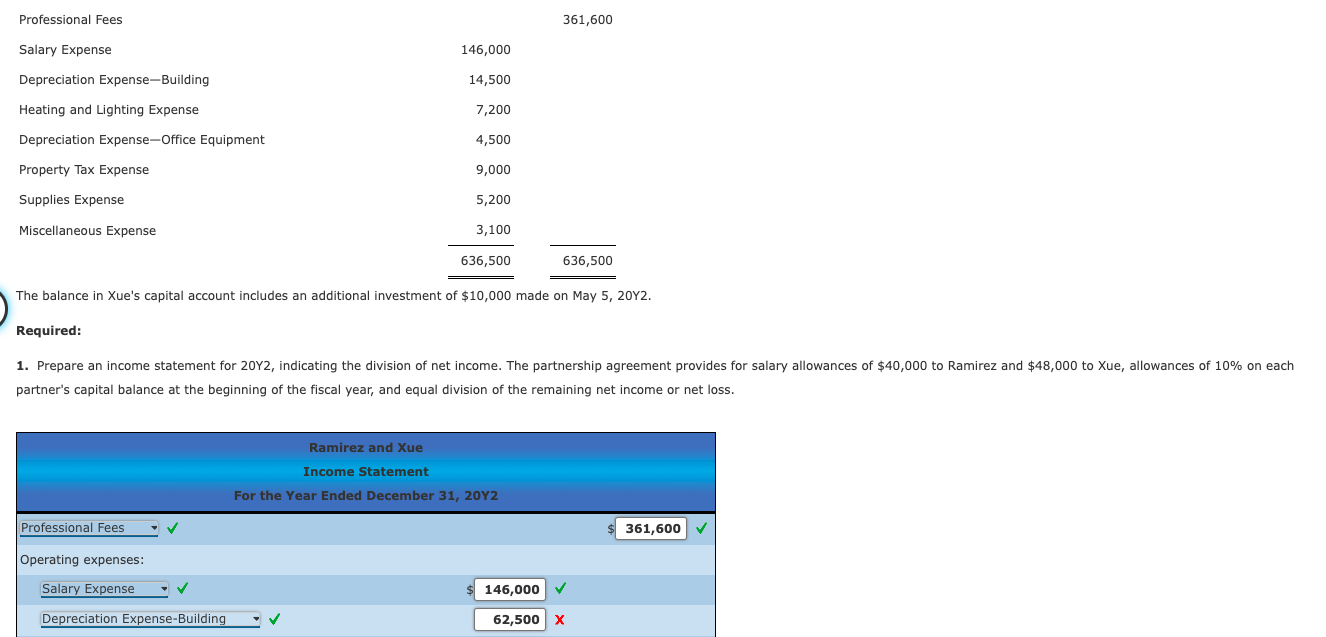The height and width of the screenshot is (637, 1326).
Task: Open the Depreciation Expense-Building dropdown
Action: (150, 619)
